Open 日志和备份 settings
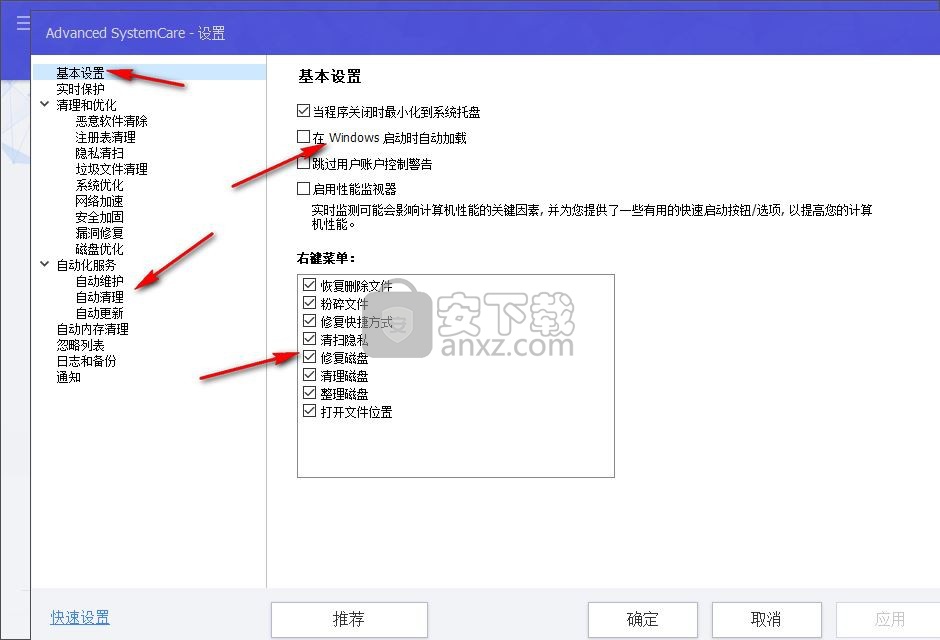940x640 pixels. point(86,361)
